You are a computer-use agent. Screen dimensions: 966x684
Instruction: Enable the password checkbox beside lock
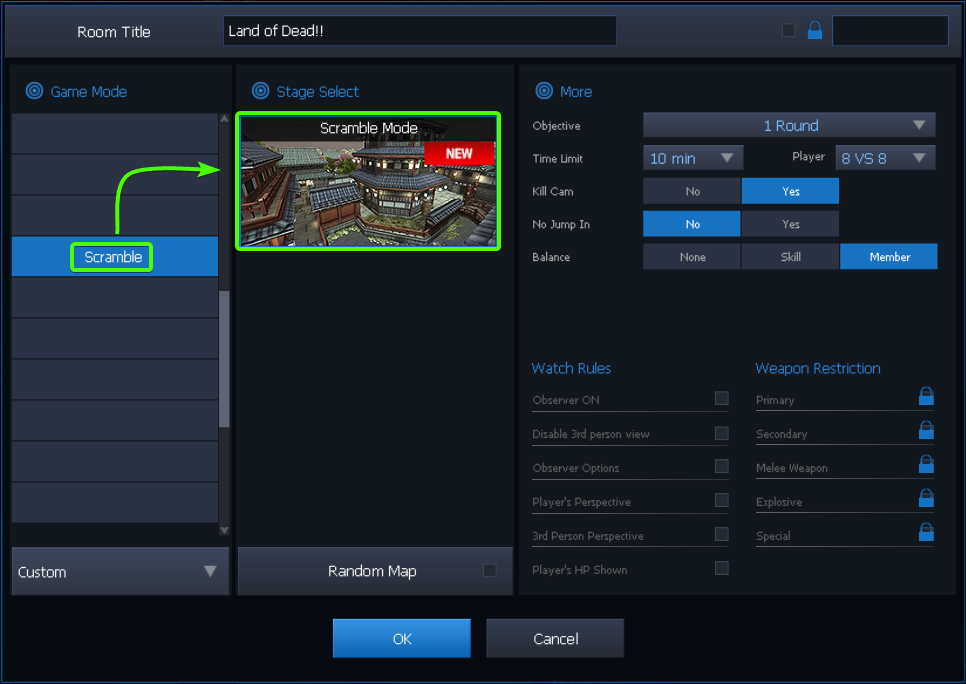tap(789, 30)
